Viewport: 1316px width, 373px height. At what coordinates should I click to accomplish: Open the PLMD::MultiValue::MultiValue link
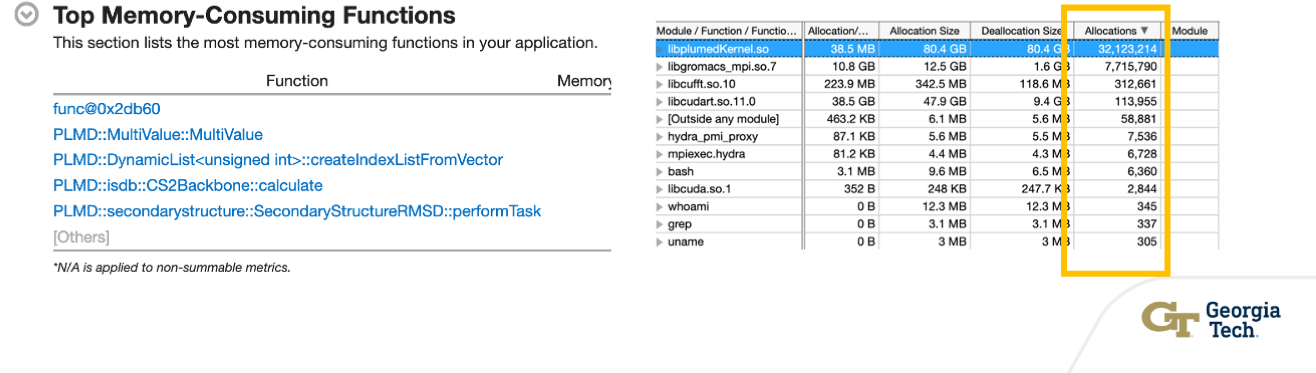tap(158, 134)
